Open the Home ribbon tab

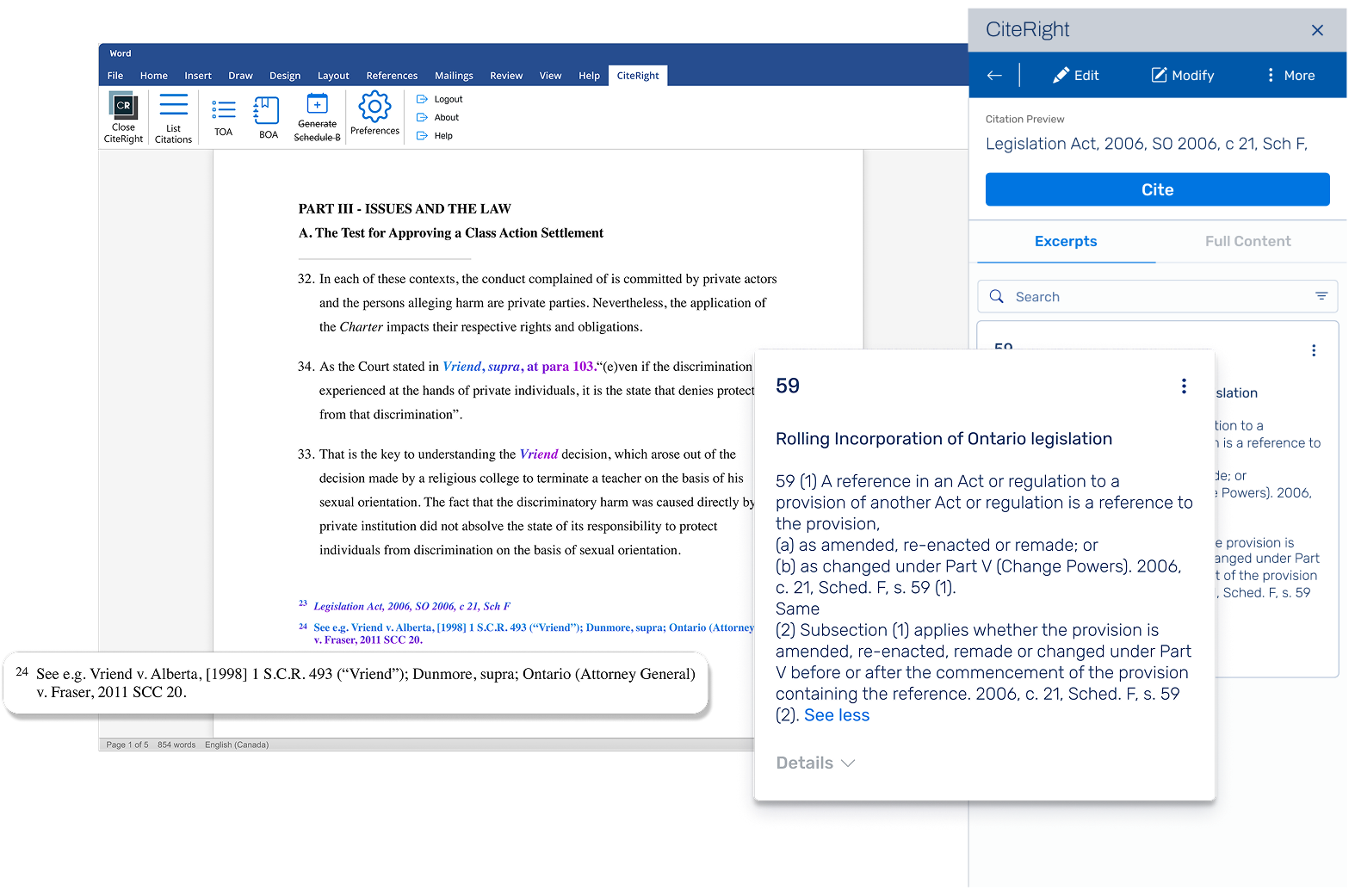(x=154, y=76)
